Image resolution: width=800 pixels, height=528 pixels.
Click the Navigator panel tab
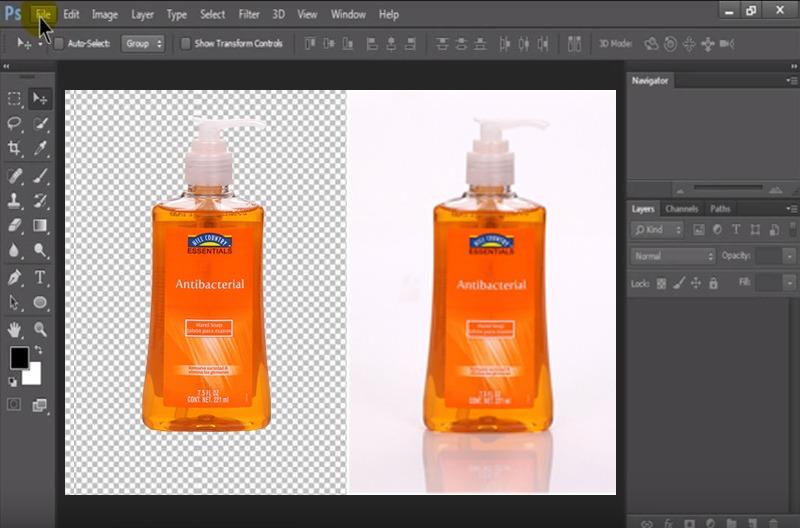coord(650,81)
